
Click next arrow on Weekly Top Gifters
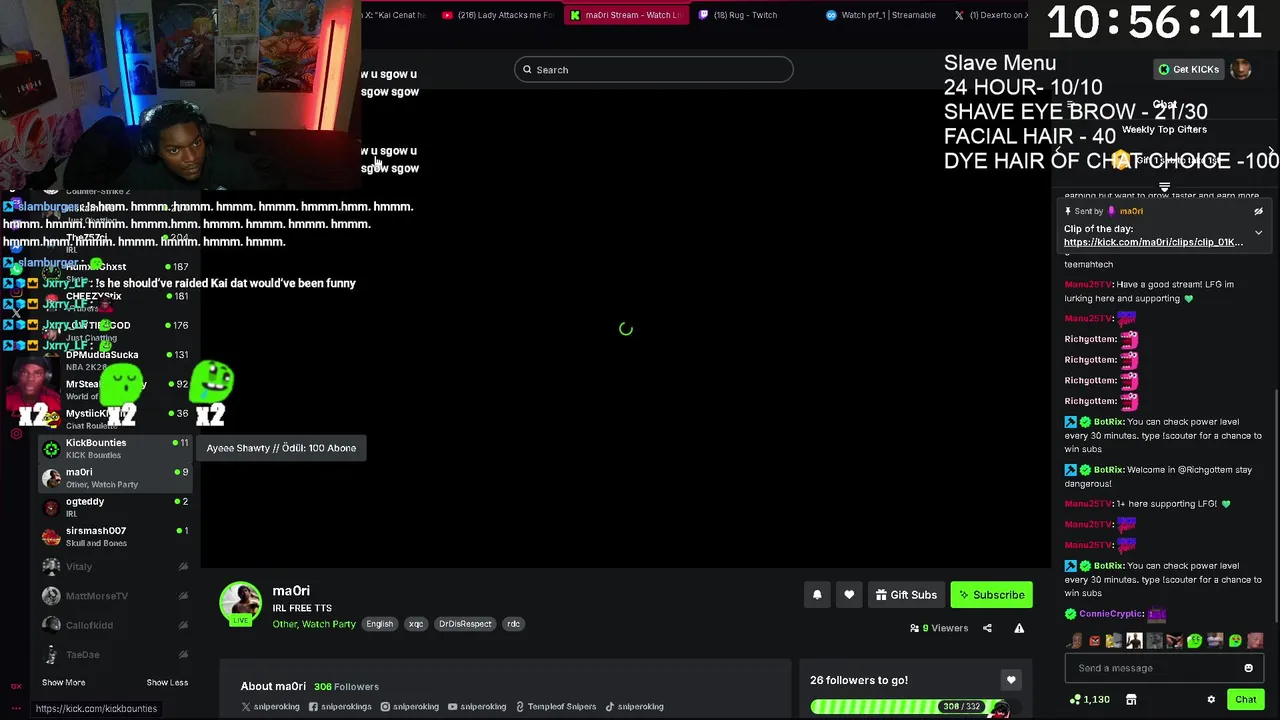(x=1271, y=153)
